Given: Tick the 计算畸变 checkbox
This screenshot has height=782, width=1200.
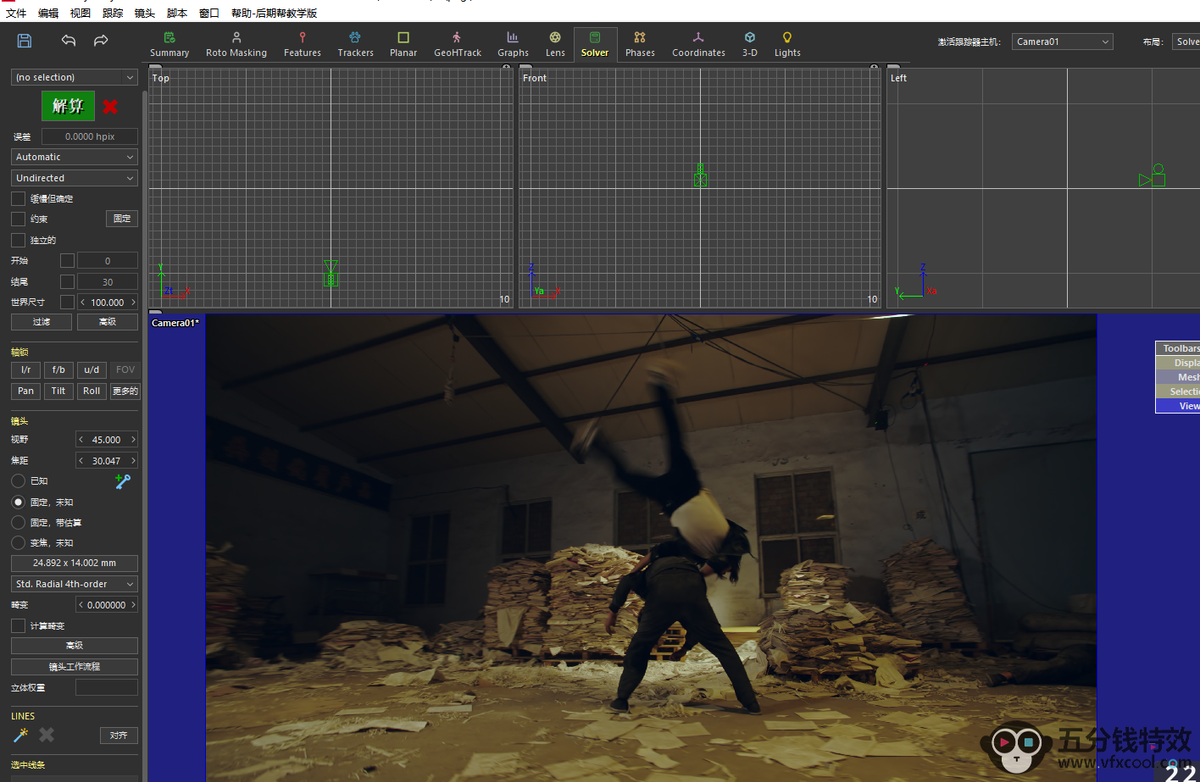Looking at the screenshot, I should 18,625.
